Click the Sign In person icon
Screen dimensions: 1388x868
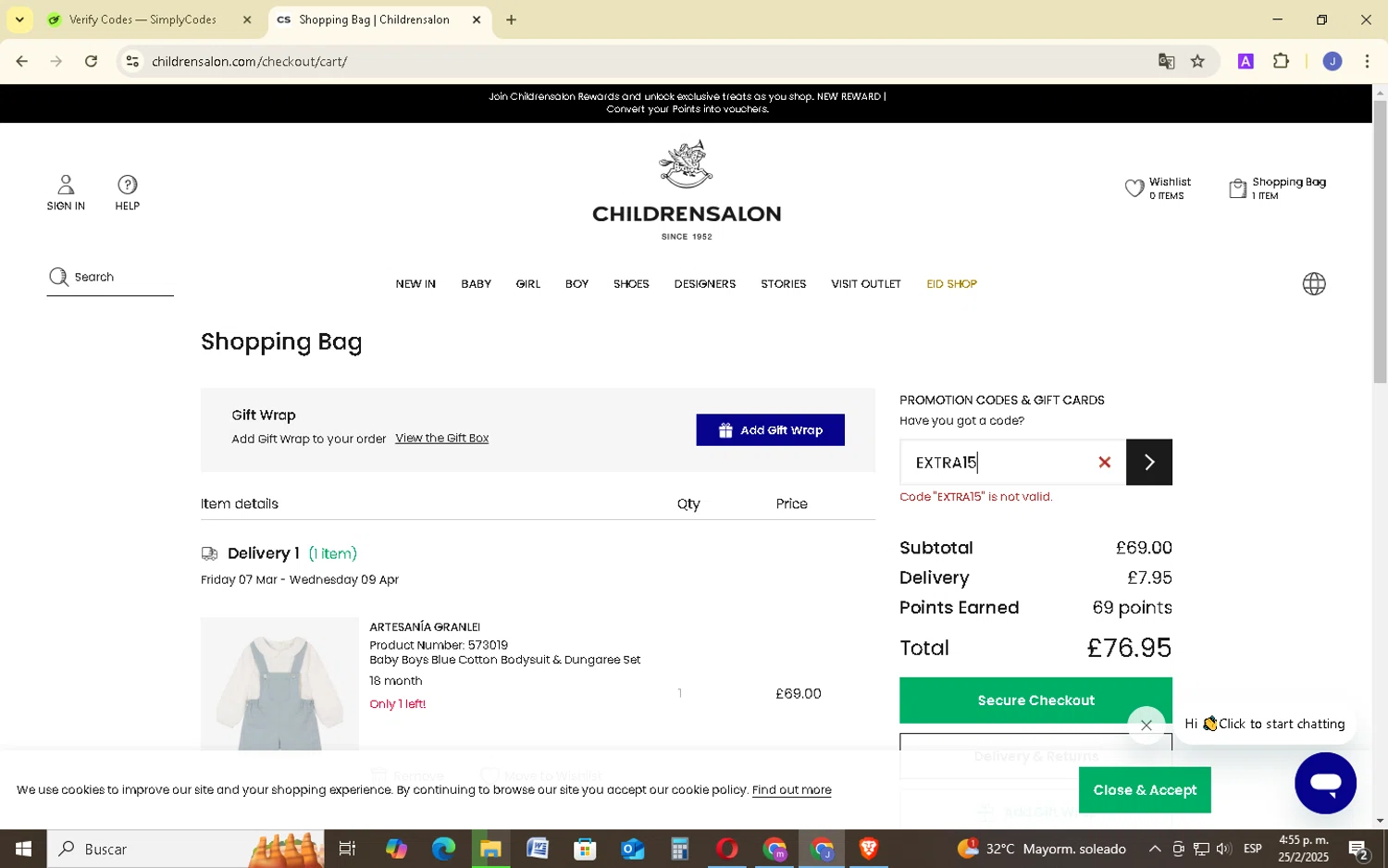click(x=66, y=184)
